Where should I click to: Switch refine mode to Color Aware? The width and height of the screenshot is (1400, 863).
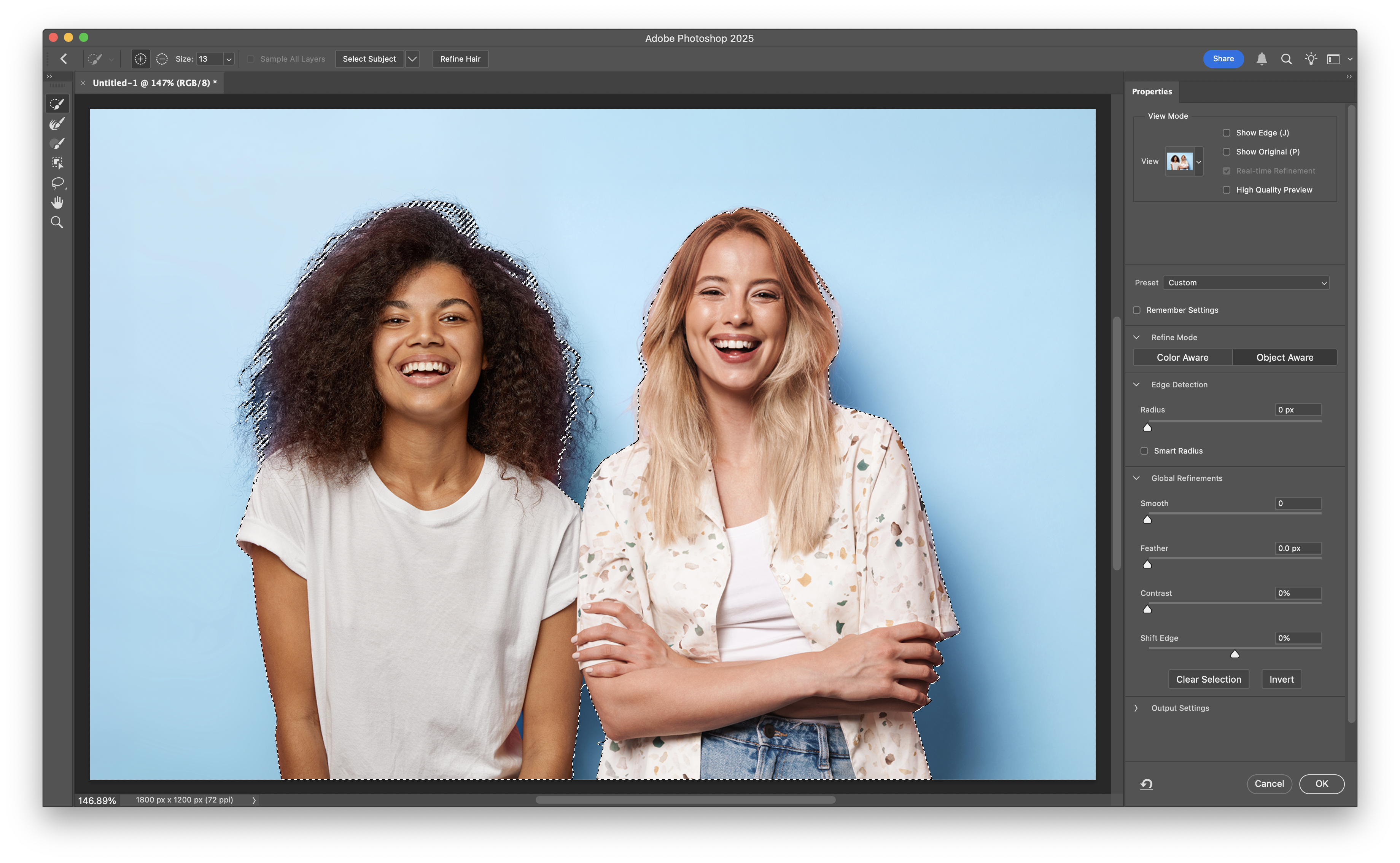1182,357
